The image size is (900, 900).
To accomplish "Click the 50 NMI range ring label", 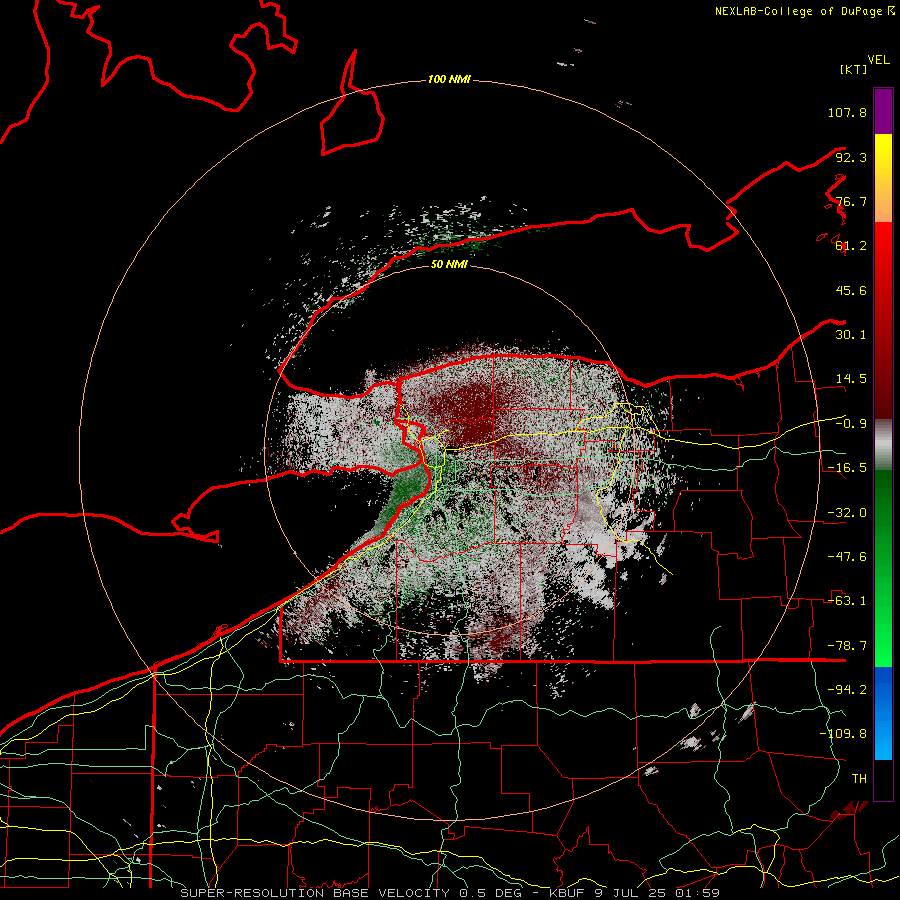I will tap(449, 264).
